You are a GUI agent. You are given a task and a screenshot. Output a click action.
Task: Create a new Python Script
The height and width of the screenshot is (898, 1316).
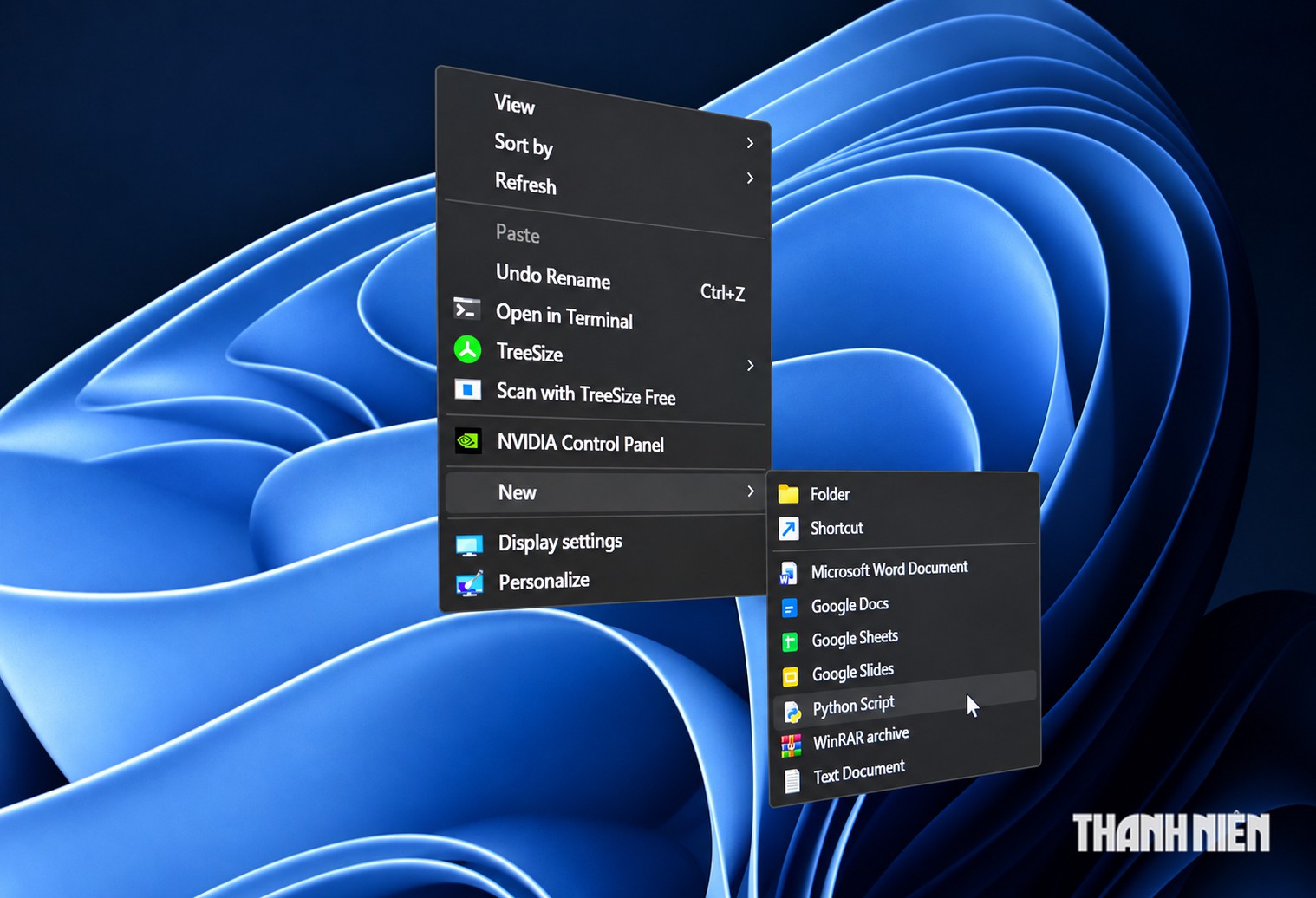point(905,699)
